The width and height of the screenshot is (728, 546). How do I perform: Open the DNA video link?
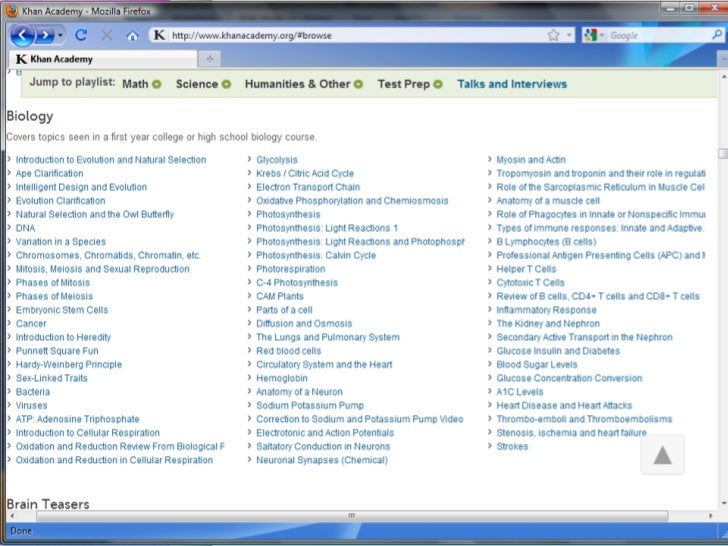26,228
